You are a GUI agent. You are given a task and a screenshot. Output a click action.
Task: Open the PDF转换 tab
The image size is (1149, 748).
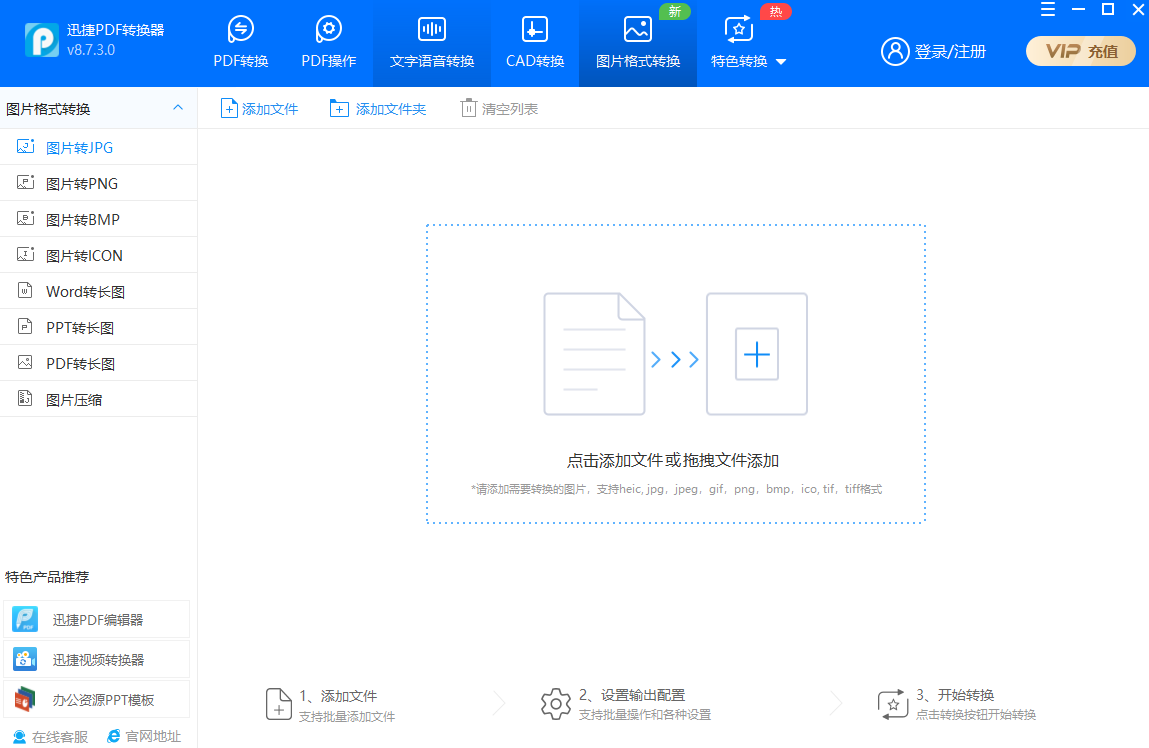tap(240, 43)
